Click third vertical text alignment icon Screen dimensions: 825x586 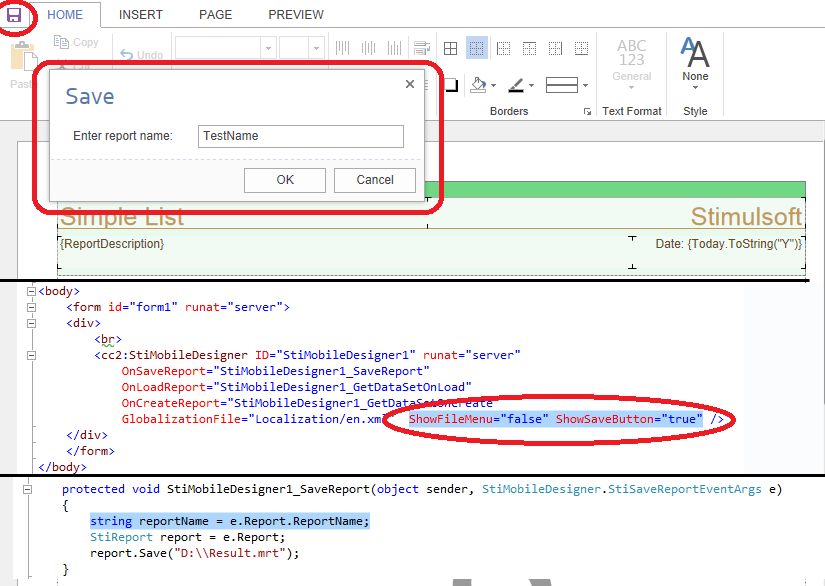(x=394, y=48)
